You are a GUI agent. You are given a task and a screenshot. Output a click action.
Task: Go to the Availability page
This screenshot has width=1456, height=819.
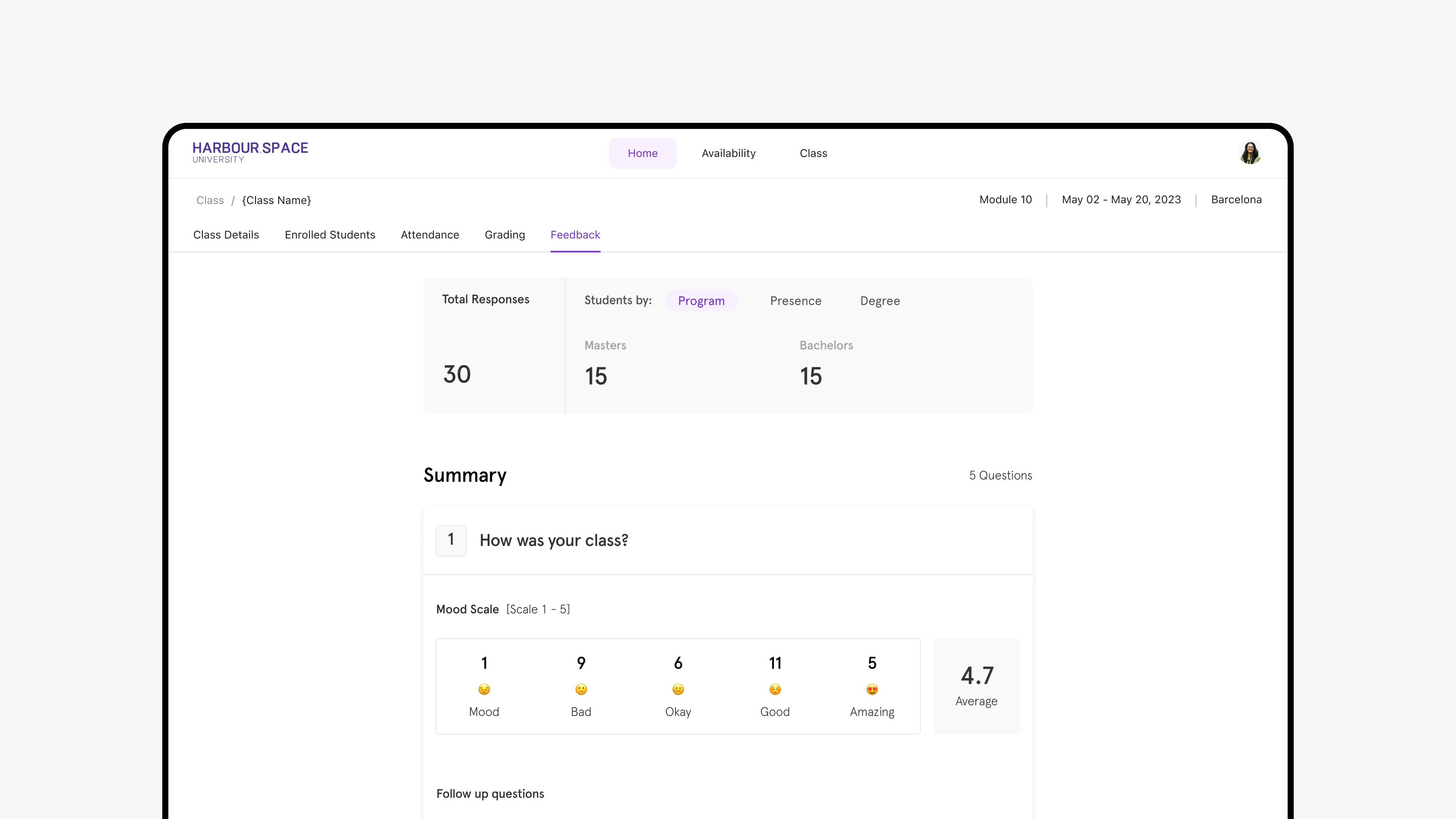coord(728,153)
